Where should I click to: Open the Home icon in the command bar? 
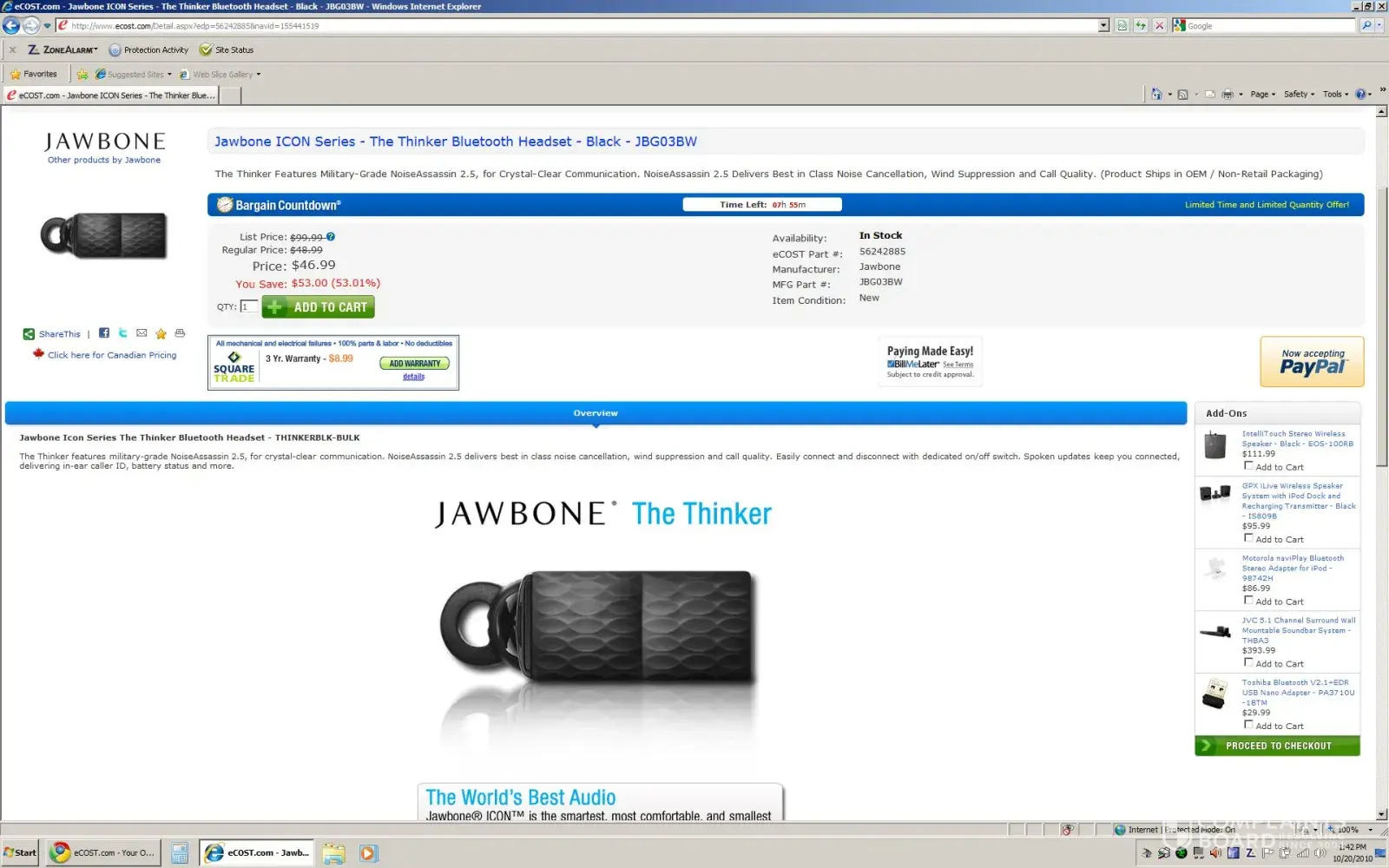[1156, 94]
